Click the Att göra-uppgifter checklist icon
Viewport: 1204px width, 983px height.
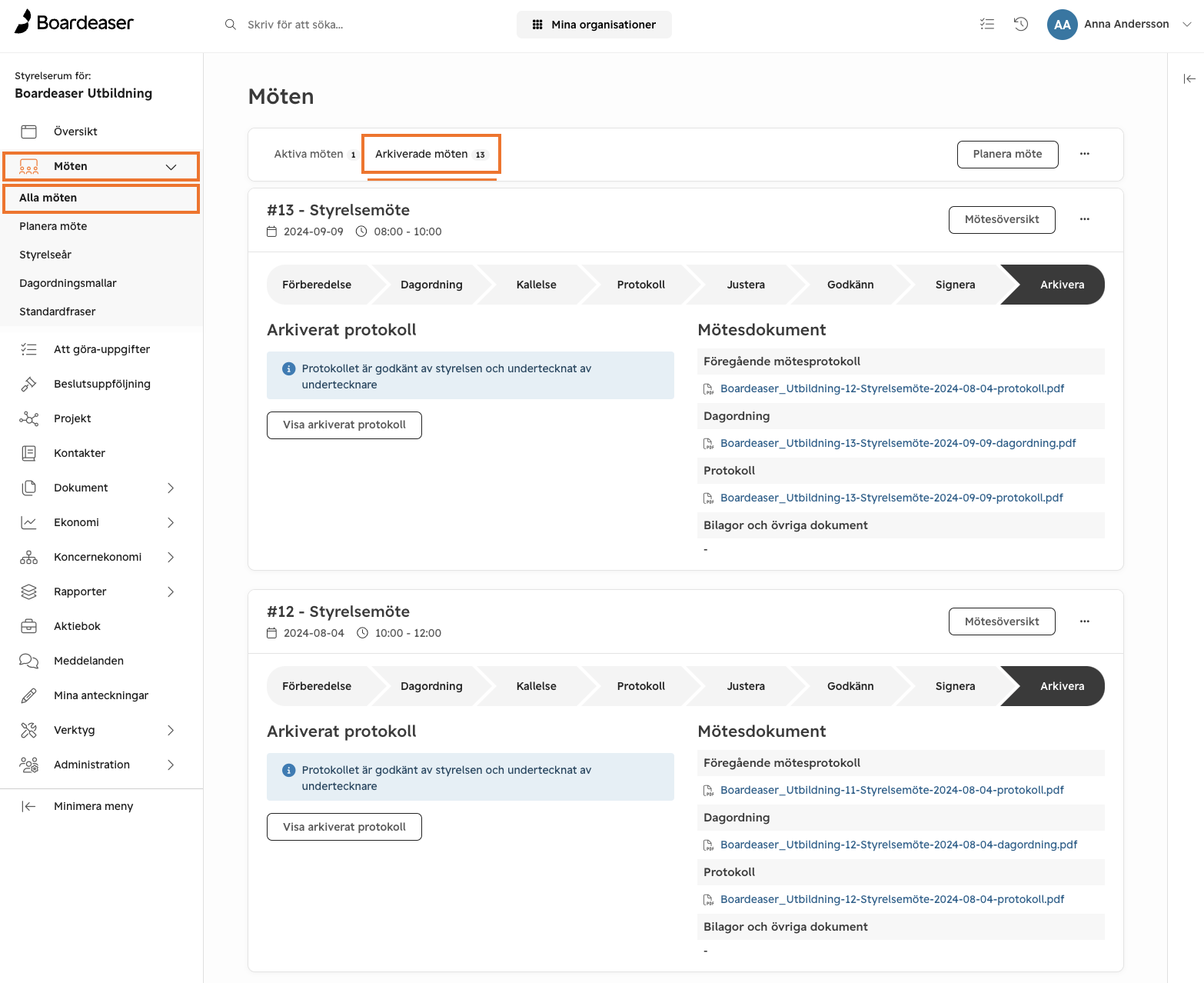pos(28,349)
